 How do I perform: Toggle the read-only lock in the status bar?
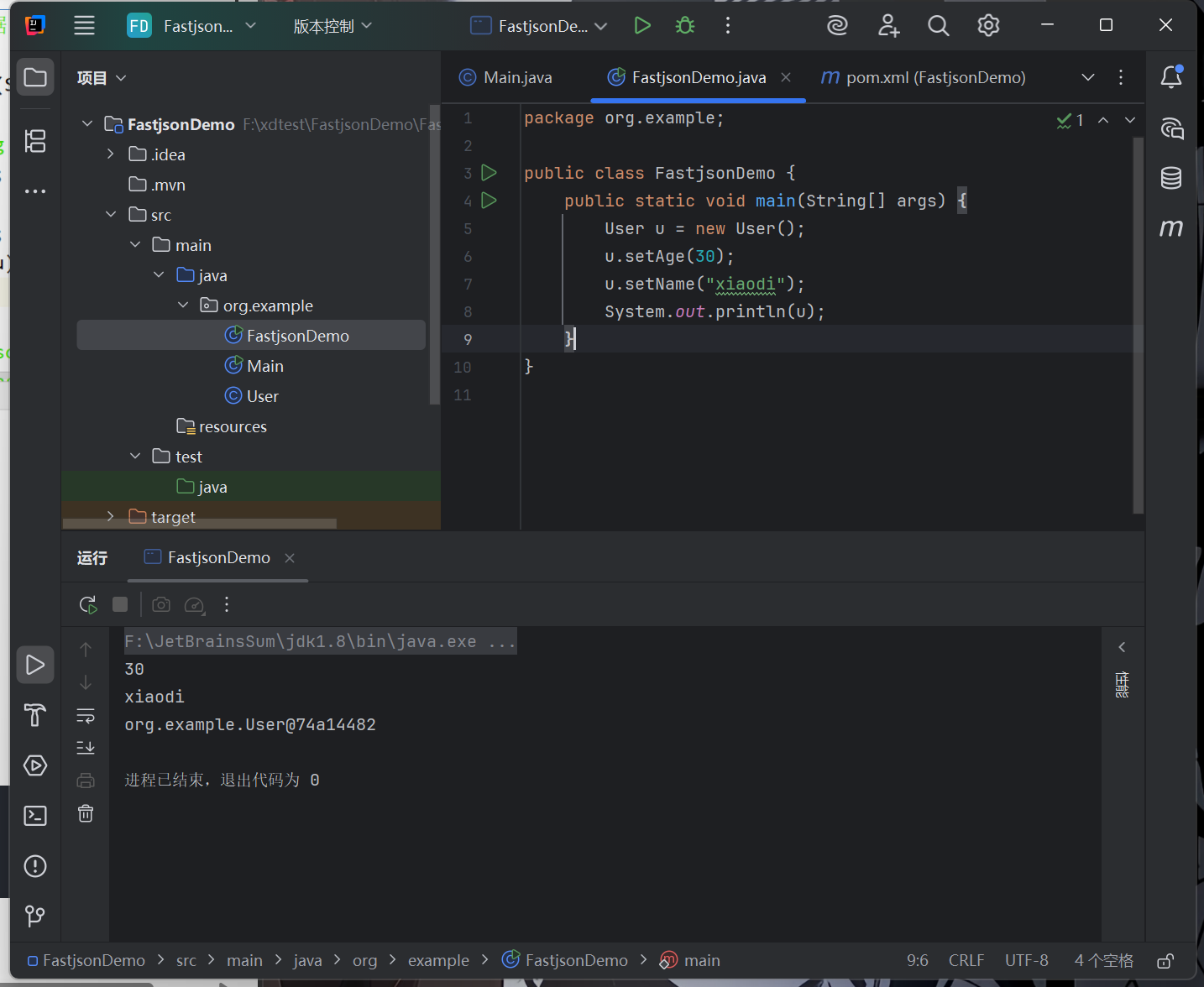[1165, 960]
